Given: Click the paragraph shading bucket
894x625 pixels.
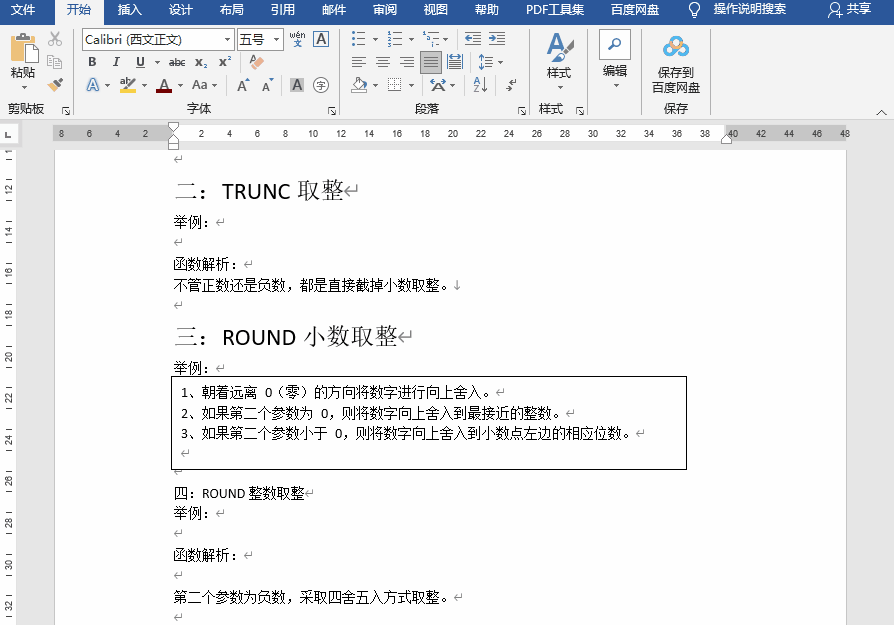Looking at the screenshot, I should pos(359,85).
